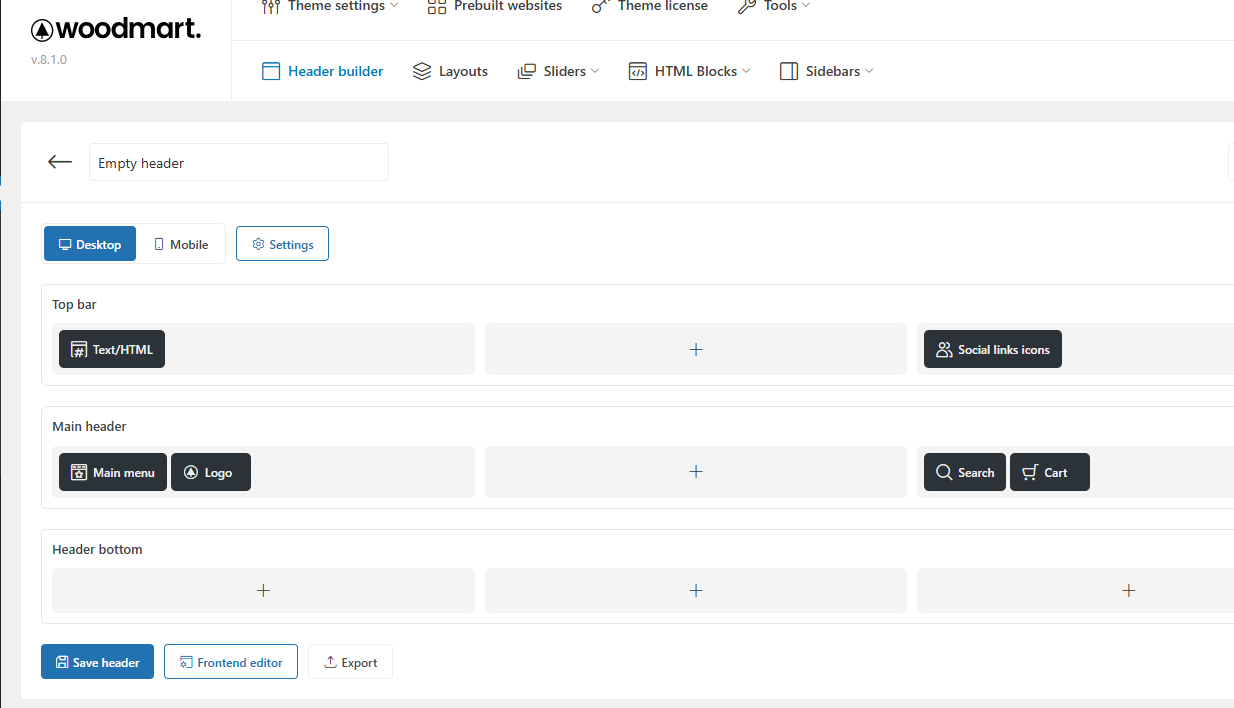The image size is (1234, 708).
Task: Expand the Theme settings dropdown
Action: pos(330,6)
